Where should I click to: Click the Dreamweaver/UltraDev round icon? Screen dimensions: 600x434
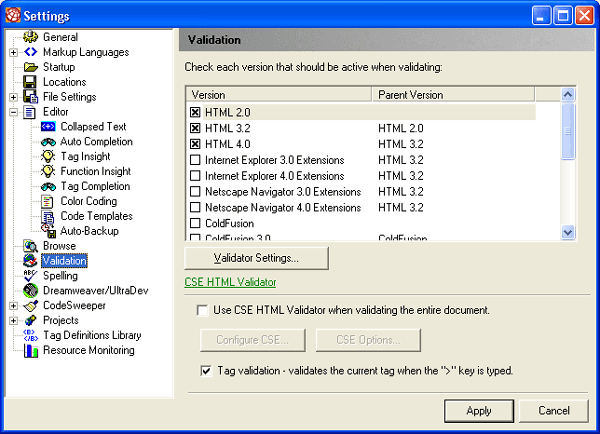[x=30, y=290]
